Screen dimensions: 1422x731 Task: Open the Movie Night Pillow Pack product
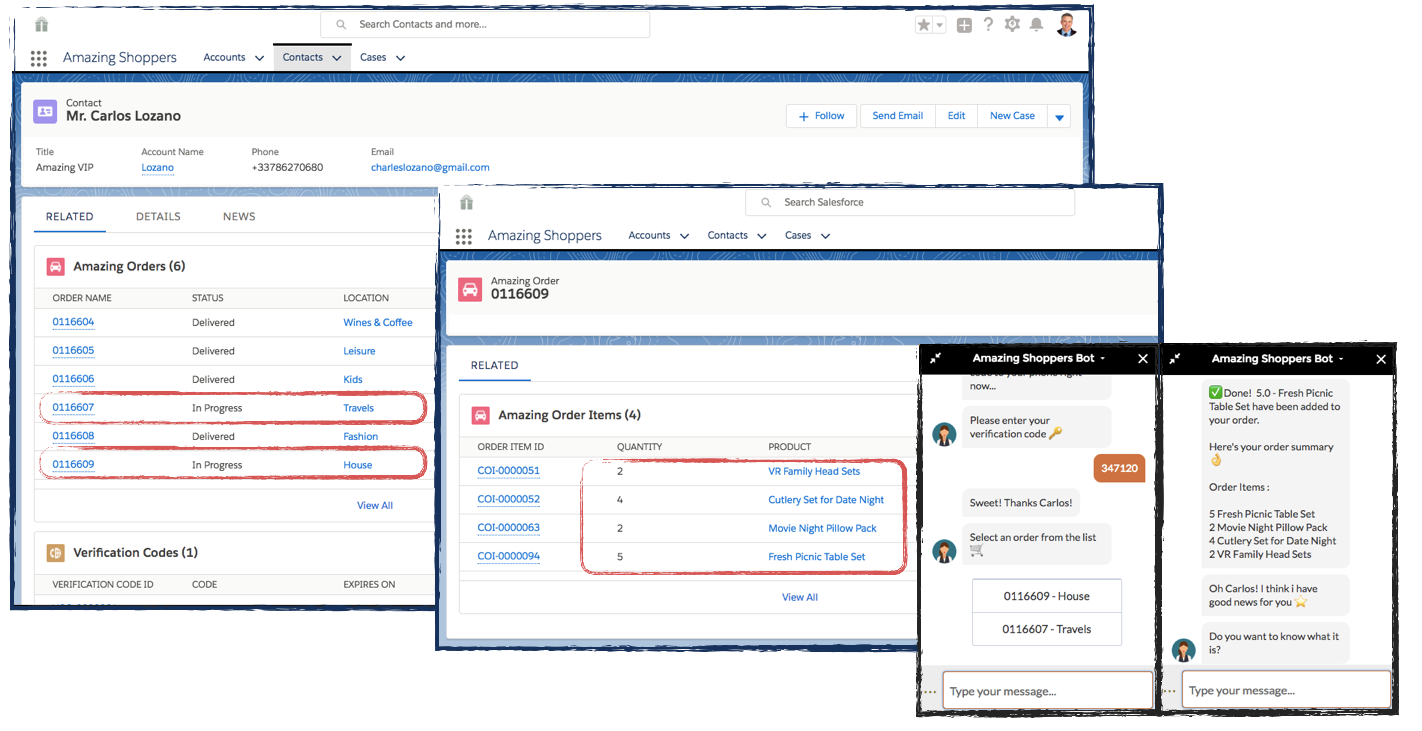point(822,528)
